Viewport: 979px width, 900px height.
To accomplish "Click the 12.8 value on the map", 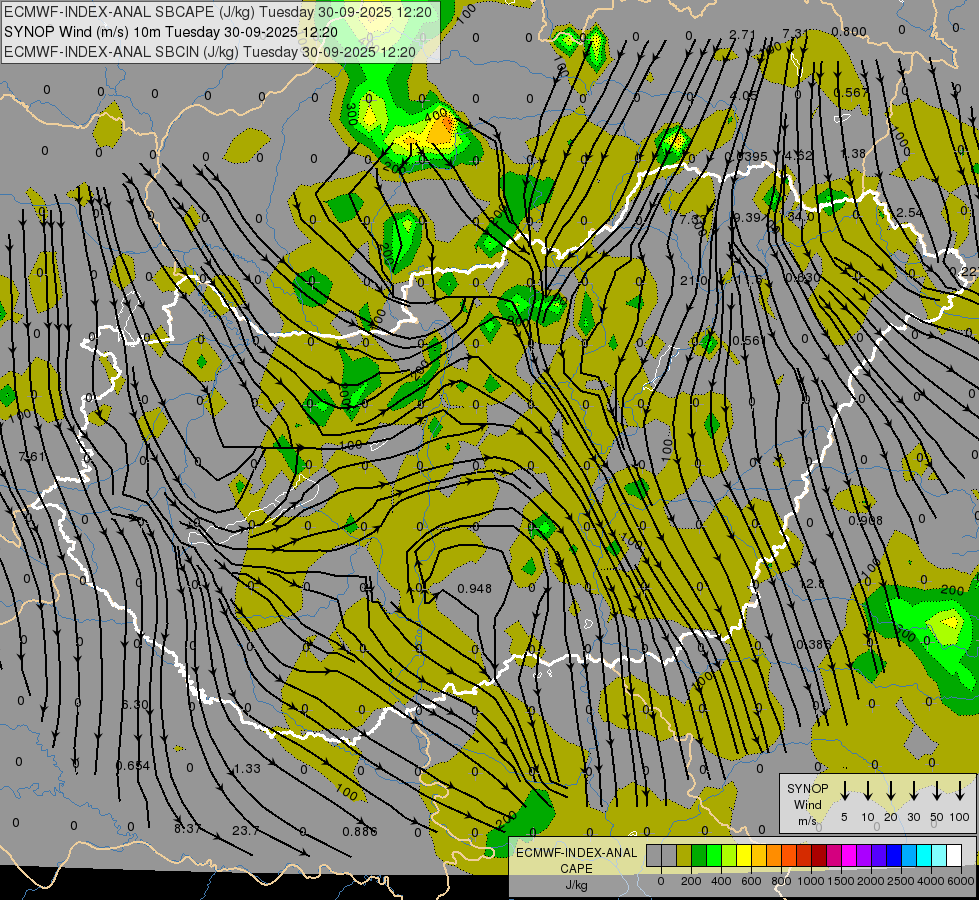I will pos(812,584).
